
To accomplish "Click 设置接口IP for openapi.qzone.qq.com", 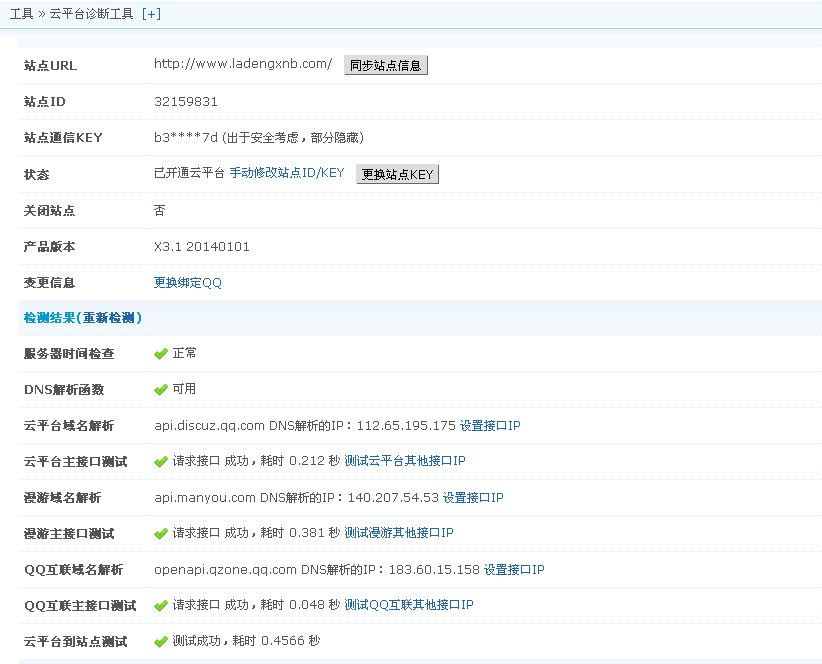I will (514, 570).
